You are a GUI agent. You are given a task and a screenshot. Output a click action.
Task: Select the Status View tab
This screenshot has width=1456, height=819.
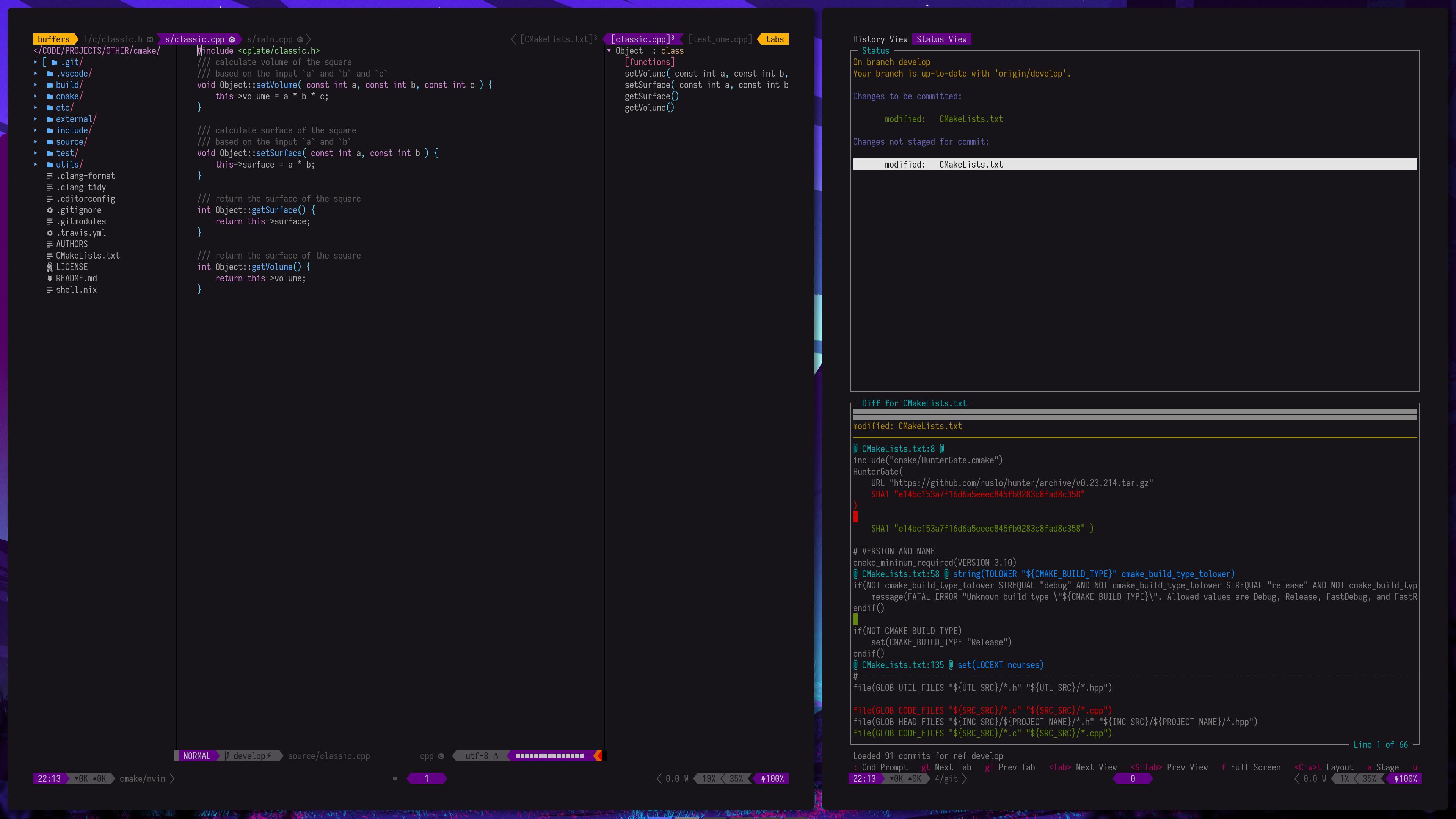941,39
